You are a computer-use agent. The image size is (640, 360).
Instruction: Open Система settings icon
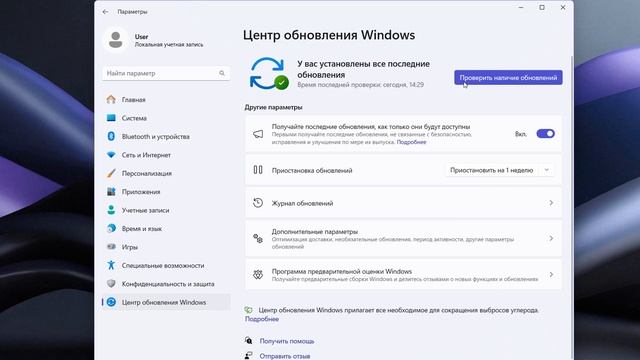[111, 118]
